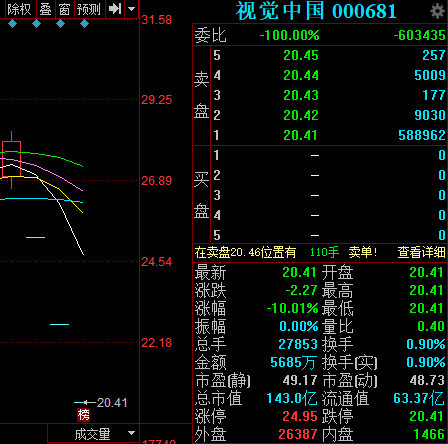
Task: Click the 31.58 price axis label
Action: 156,20
